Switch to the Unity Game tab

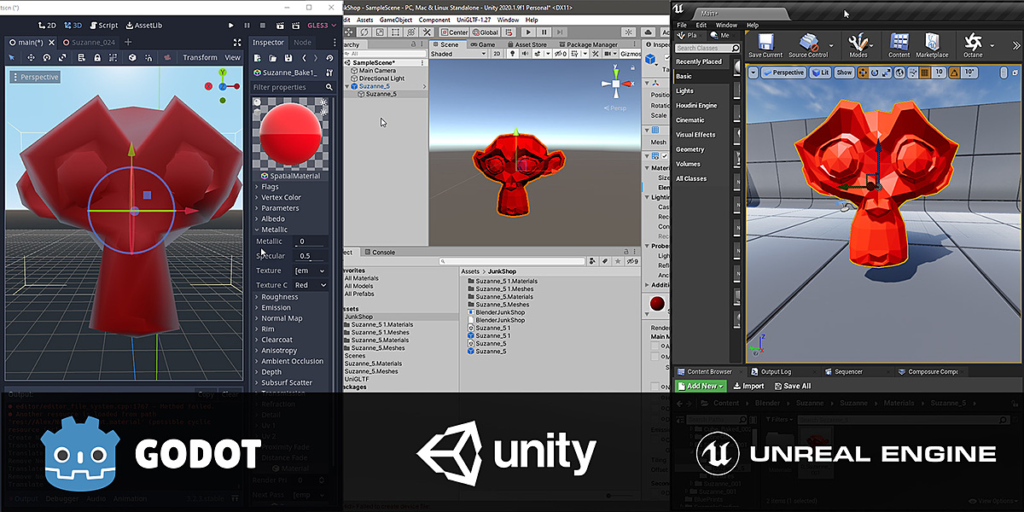483,44
